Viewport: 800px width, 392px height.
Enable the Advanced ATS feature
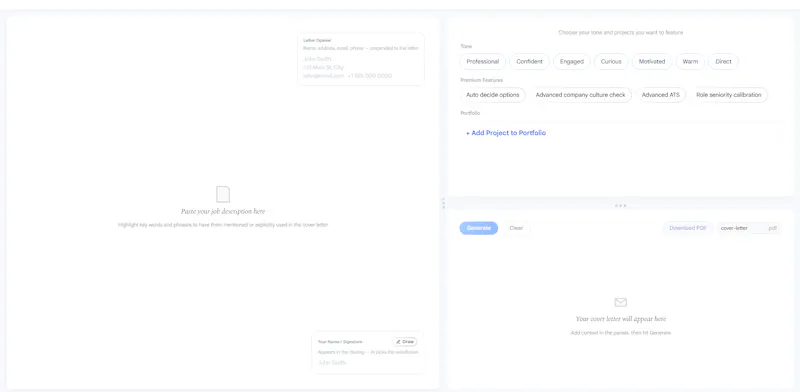coord(661,95)
